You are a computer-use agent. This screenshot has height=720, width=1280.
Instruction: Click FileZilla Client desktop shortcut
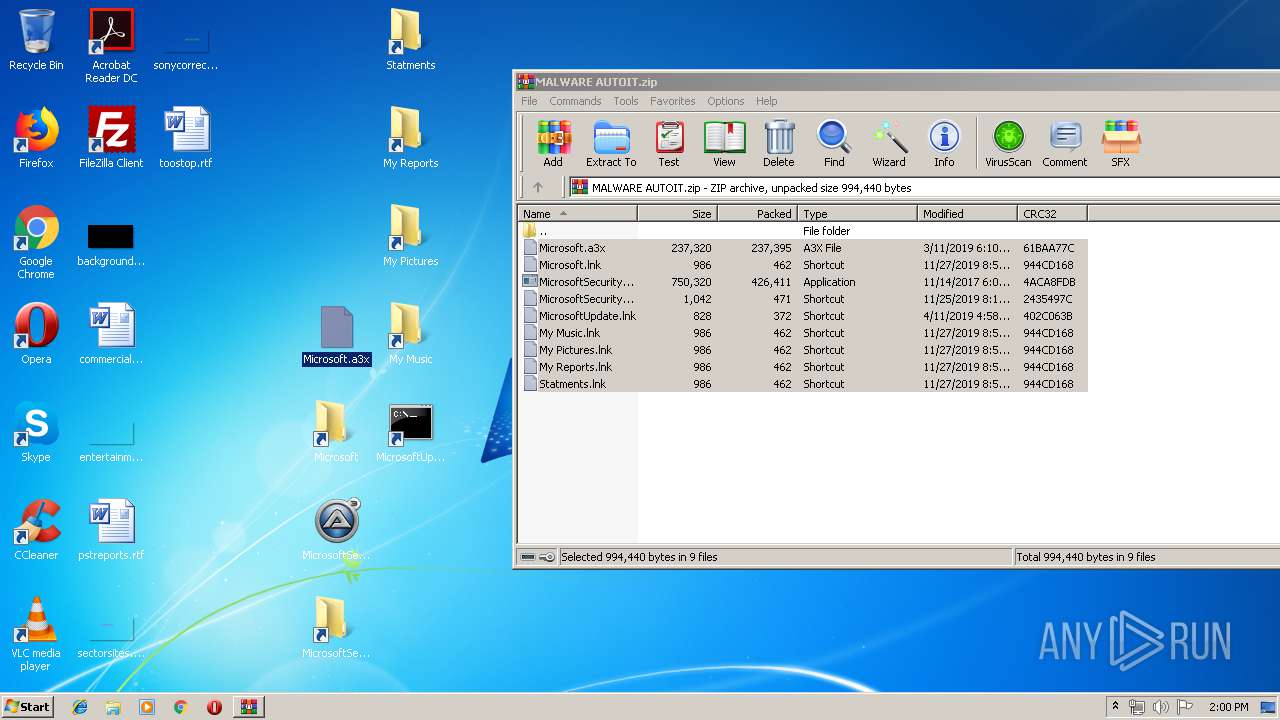[111, 138]
